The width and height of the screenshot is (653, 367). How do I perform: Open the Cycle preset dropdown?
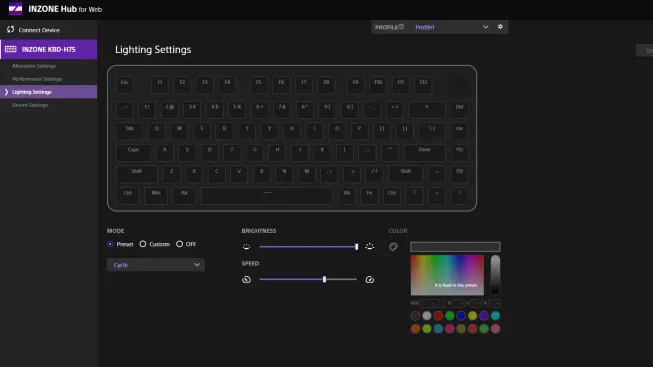(156, 265)
